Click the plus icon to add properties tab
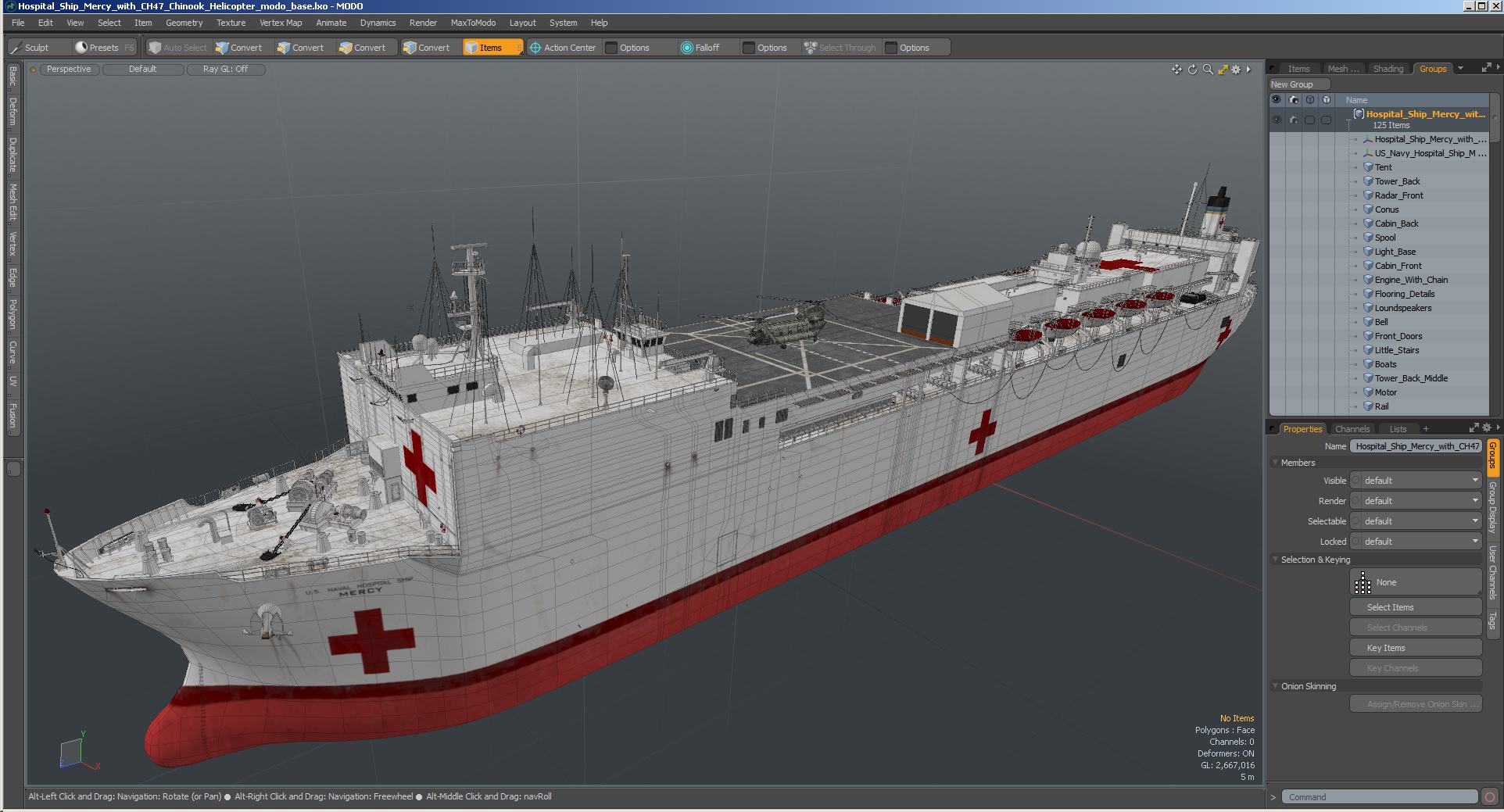 (1426, 429)
